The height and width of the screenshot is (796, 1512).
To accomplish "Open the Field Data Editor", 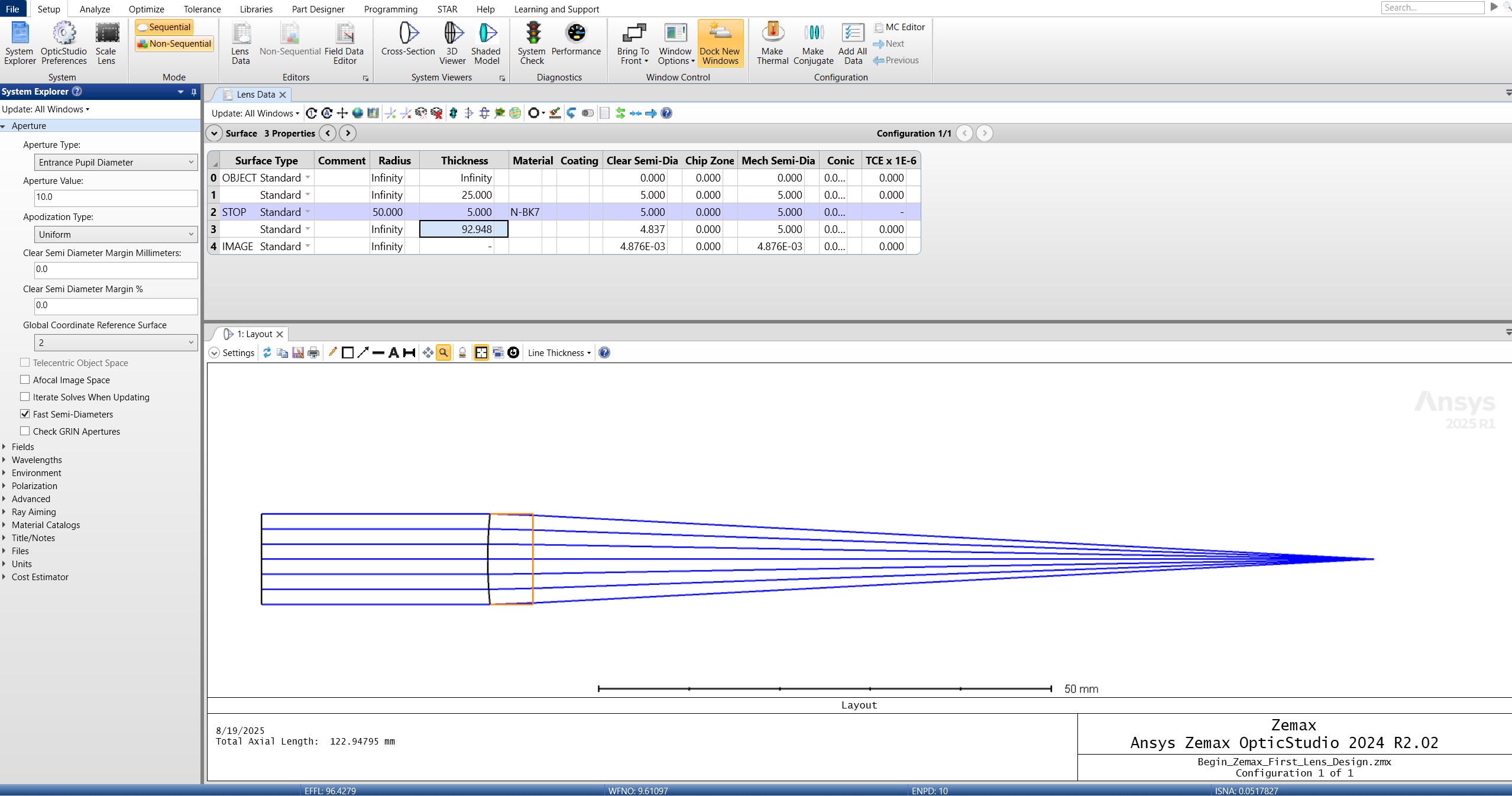I will (344, 41).
